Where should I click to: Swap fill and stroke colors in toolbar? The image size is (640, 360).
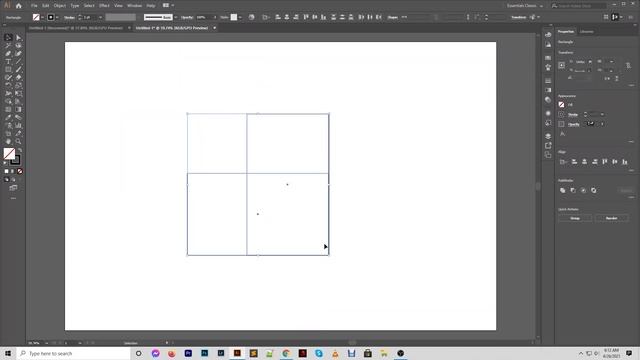point(20,150)
